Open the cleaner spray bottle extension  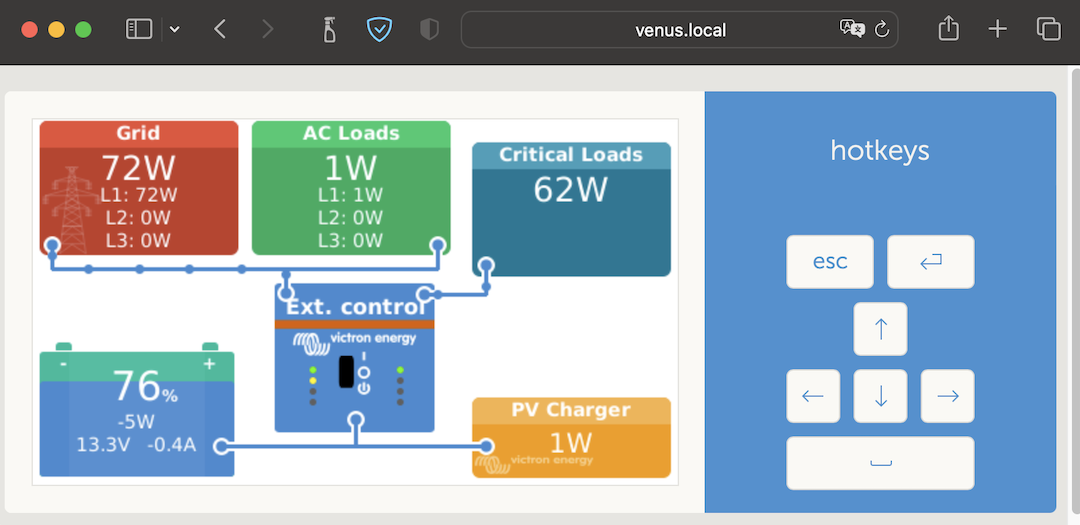[329, 29]
